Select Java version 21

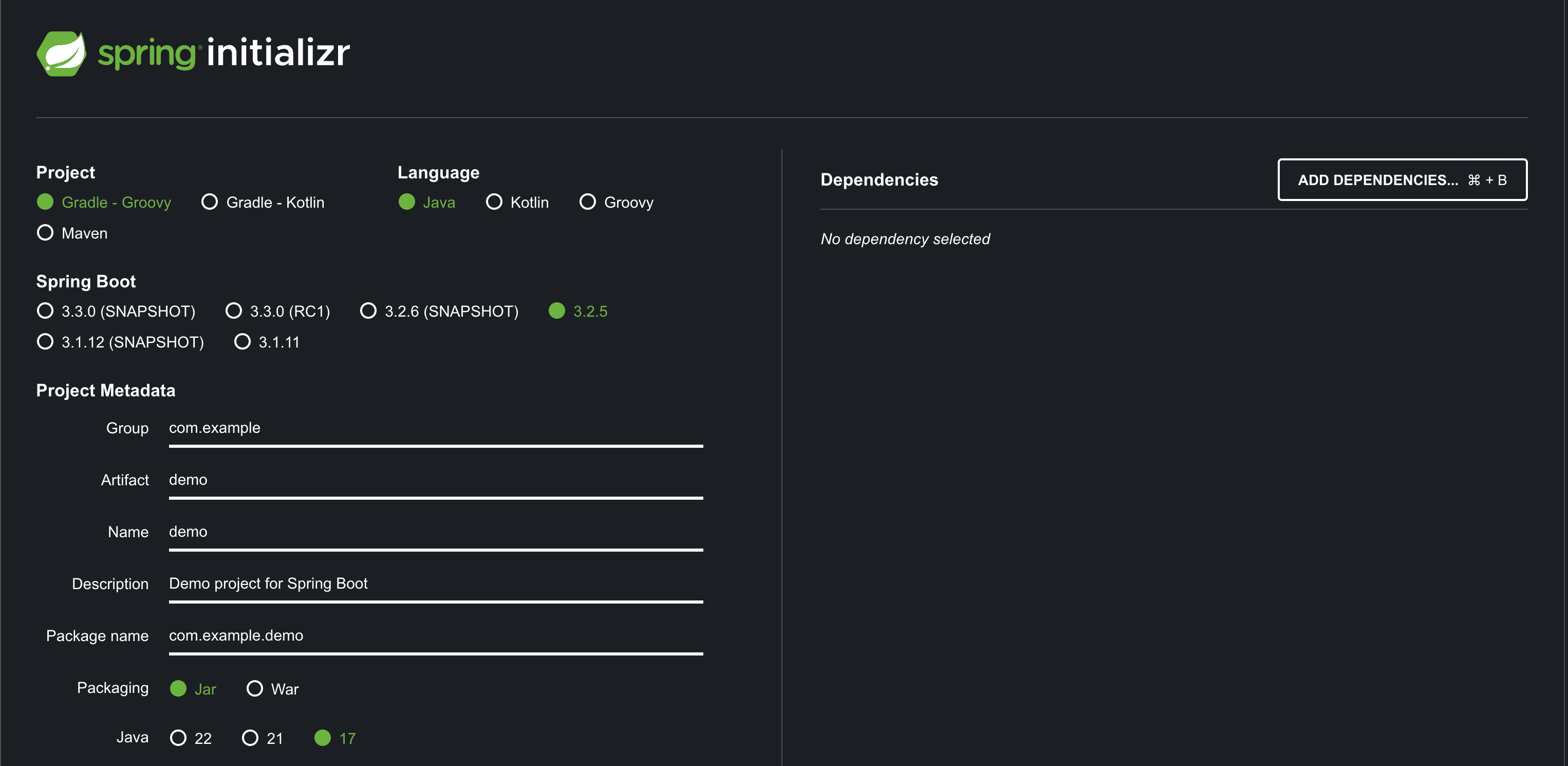[x=250, y=738]
